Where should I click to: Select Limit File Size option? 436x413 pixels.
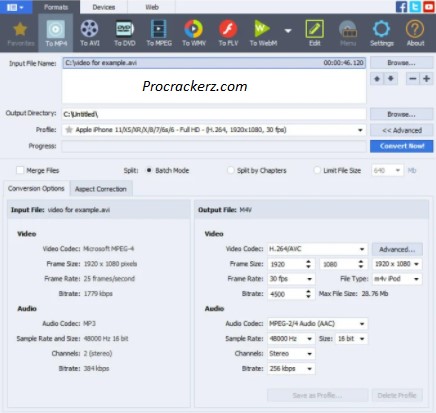(317, 170)
